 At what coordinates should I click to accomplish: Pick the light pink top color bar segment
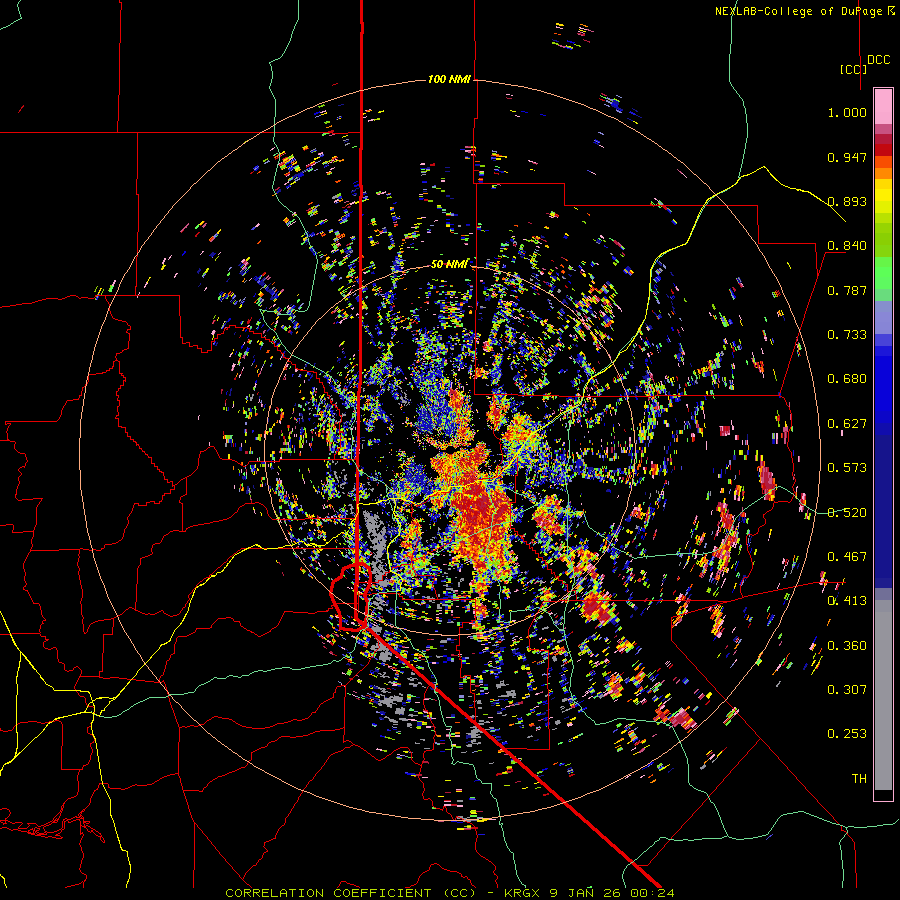[x=883, y=106]
